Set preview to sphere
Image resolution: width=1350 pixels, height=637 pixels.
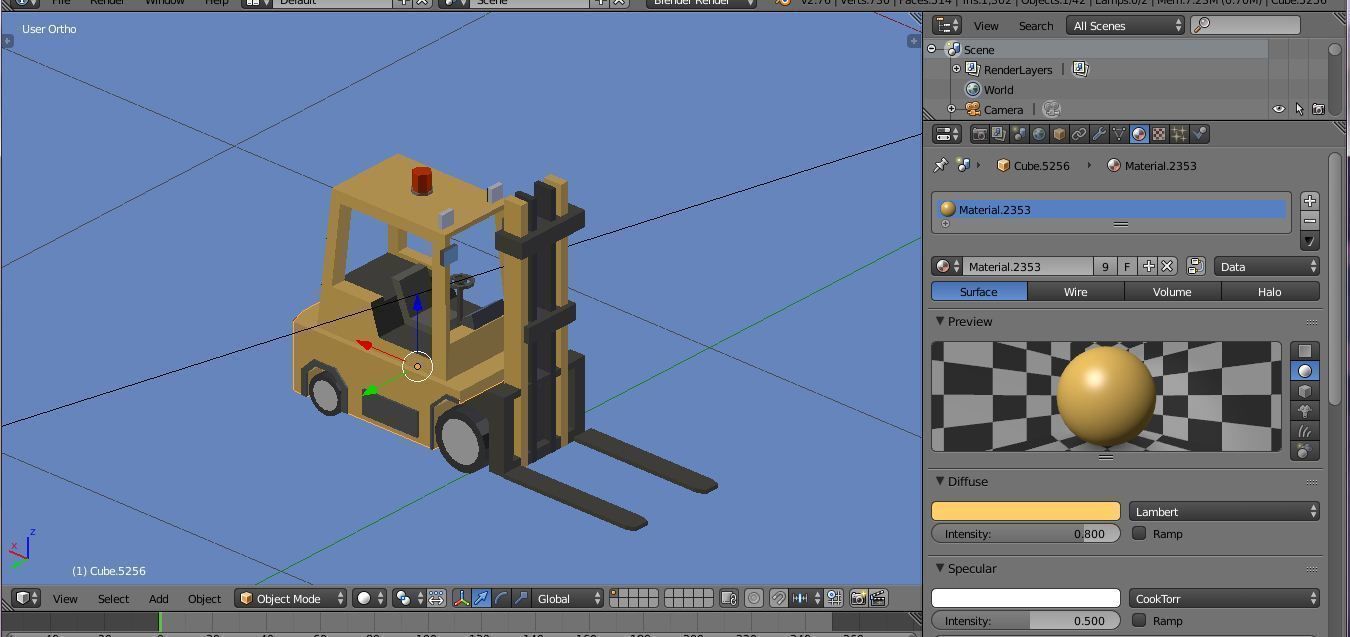click(1305, 371)
